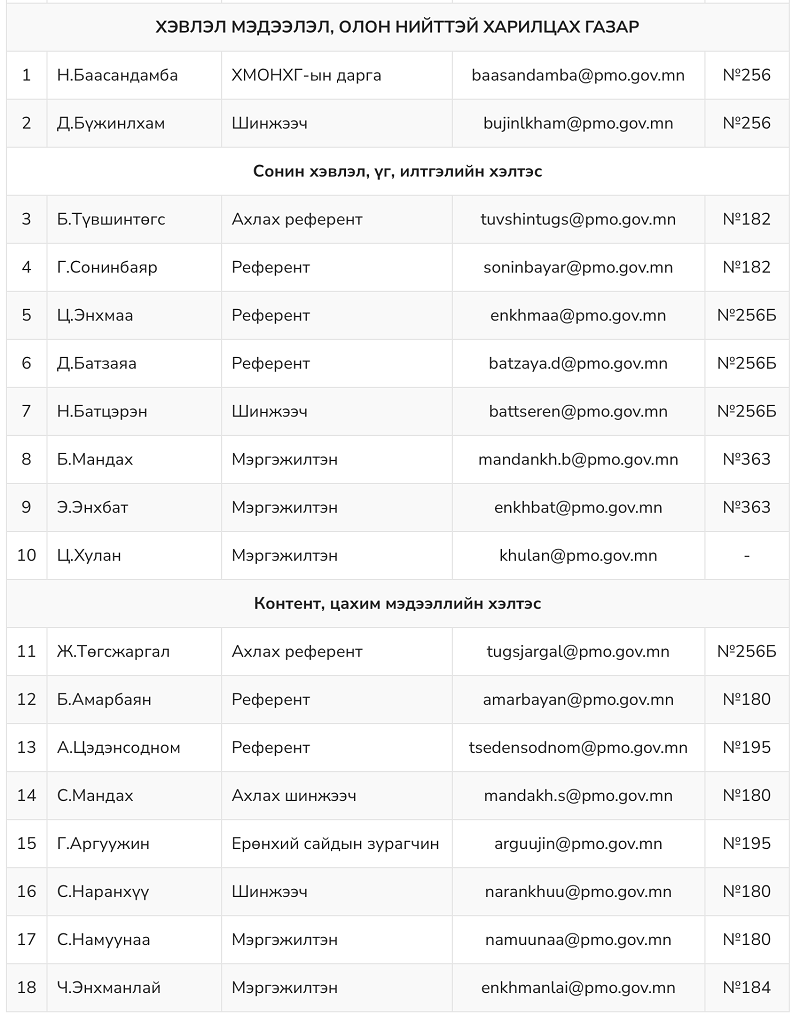Select room number №184 cell

746,987
